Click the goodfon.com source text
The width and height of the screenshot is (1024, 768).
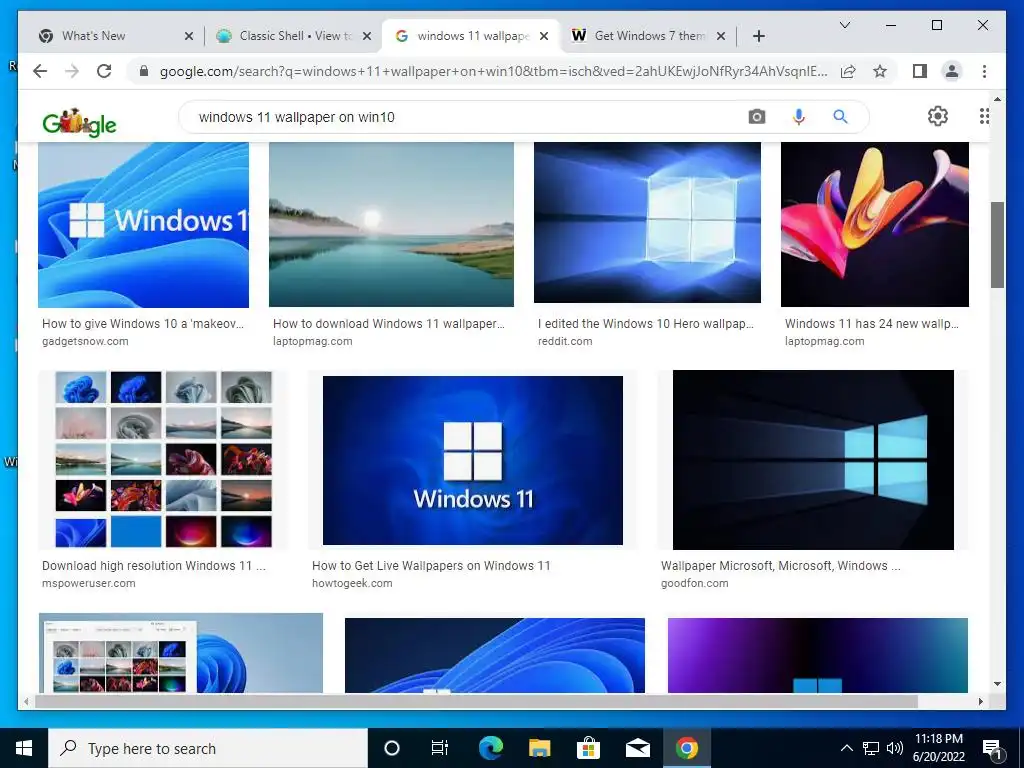click(x=694, y=583)
